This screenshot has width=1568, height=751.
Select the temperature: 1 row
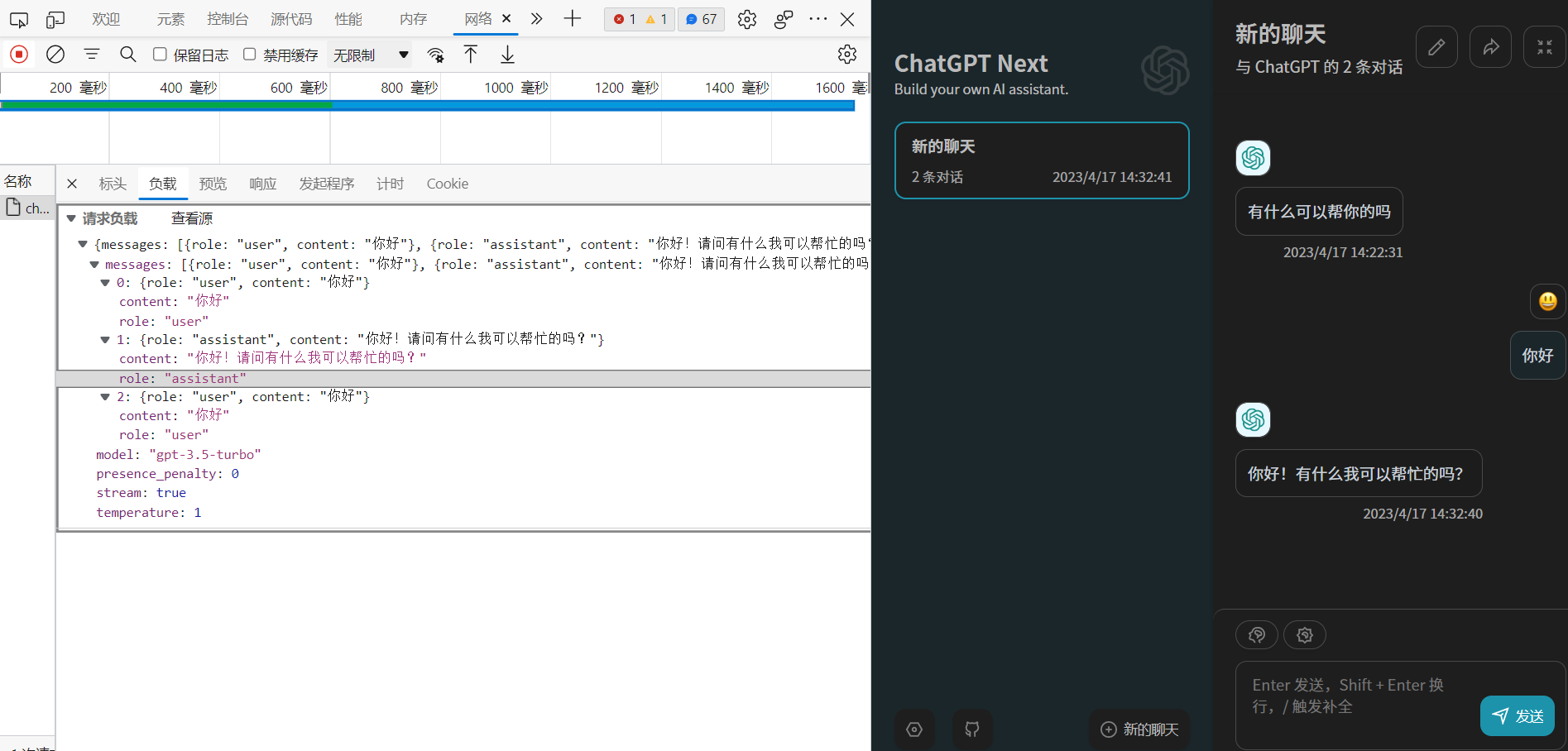click(149, 513)
